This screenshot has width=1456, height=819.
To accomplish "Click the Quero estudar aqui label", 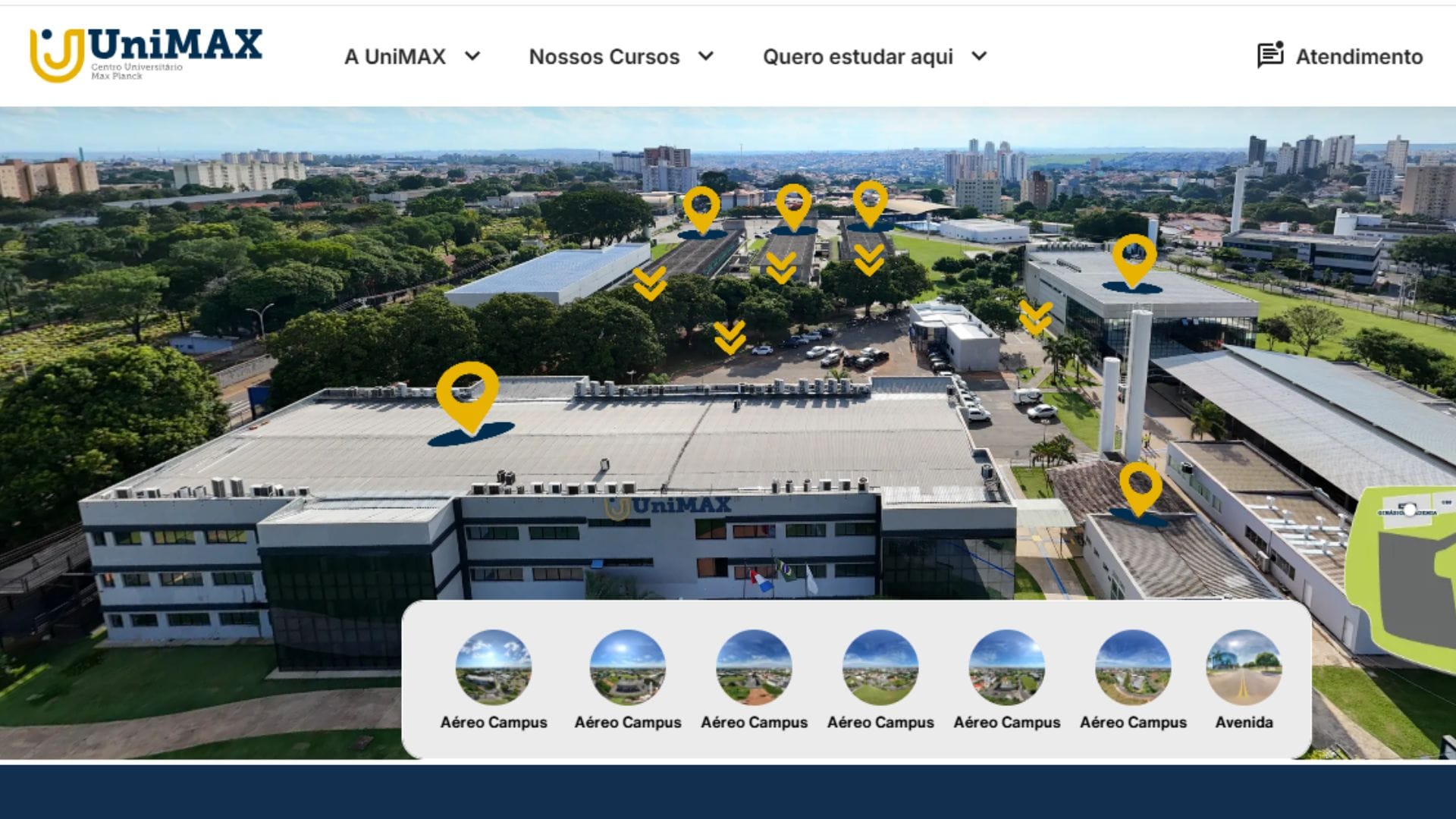I will [857, 57].
